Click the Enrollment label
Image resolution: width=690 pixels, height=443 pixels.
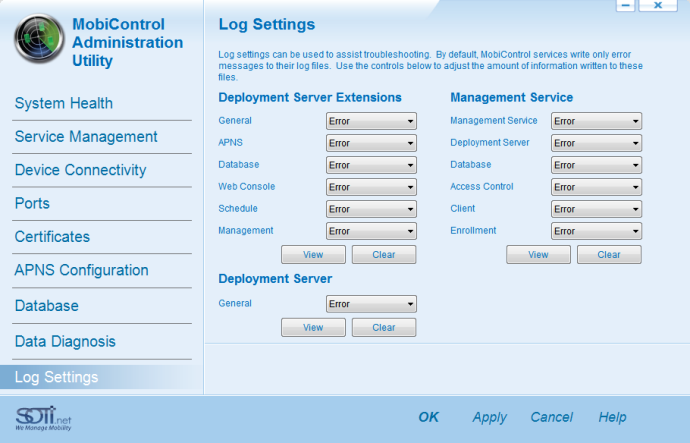[473, 231]
